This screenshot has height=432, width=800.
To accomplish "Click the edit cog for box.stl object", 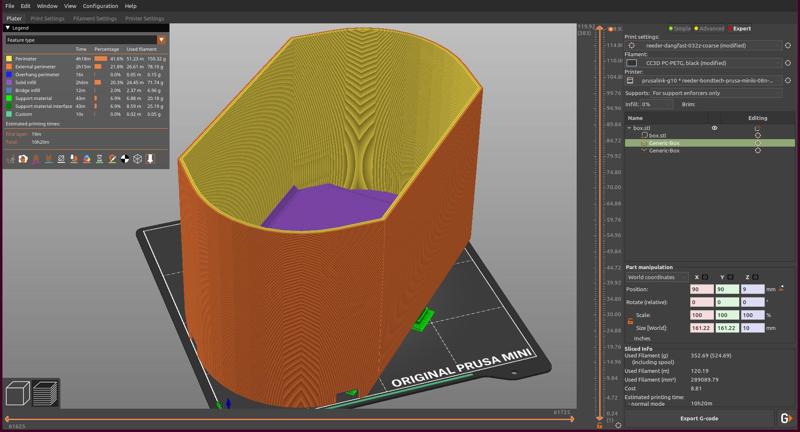I will (x=758, y=128).
